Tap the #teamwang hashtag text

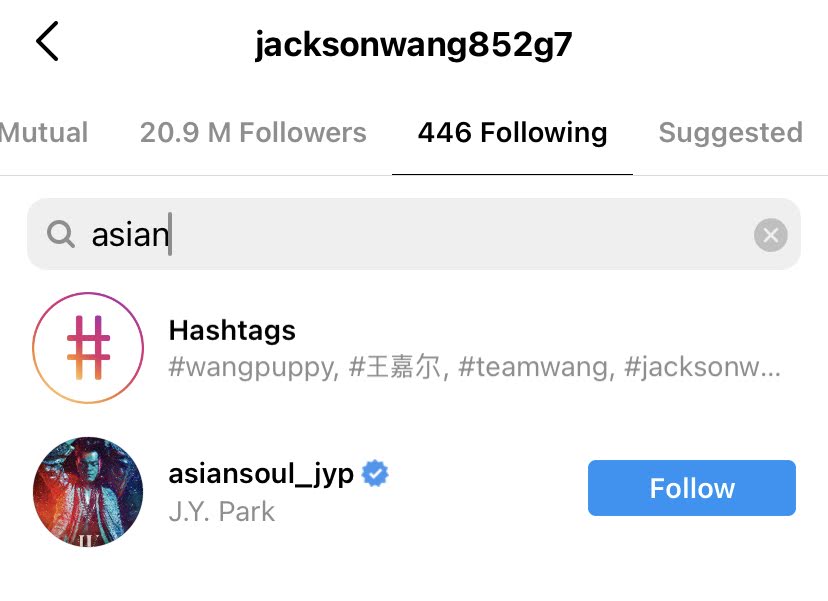tap(537, 368)
